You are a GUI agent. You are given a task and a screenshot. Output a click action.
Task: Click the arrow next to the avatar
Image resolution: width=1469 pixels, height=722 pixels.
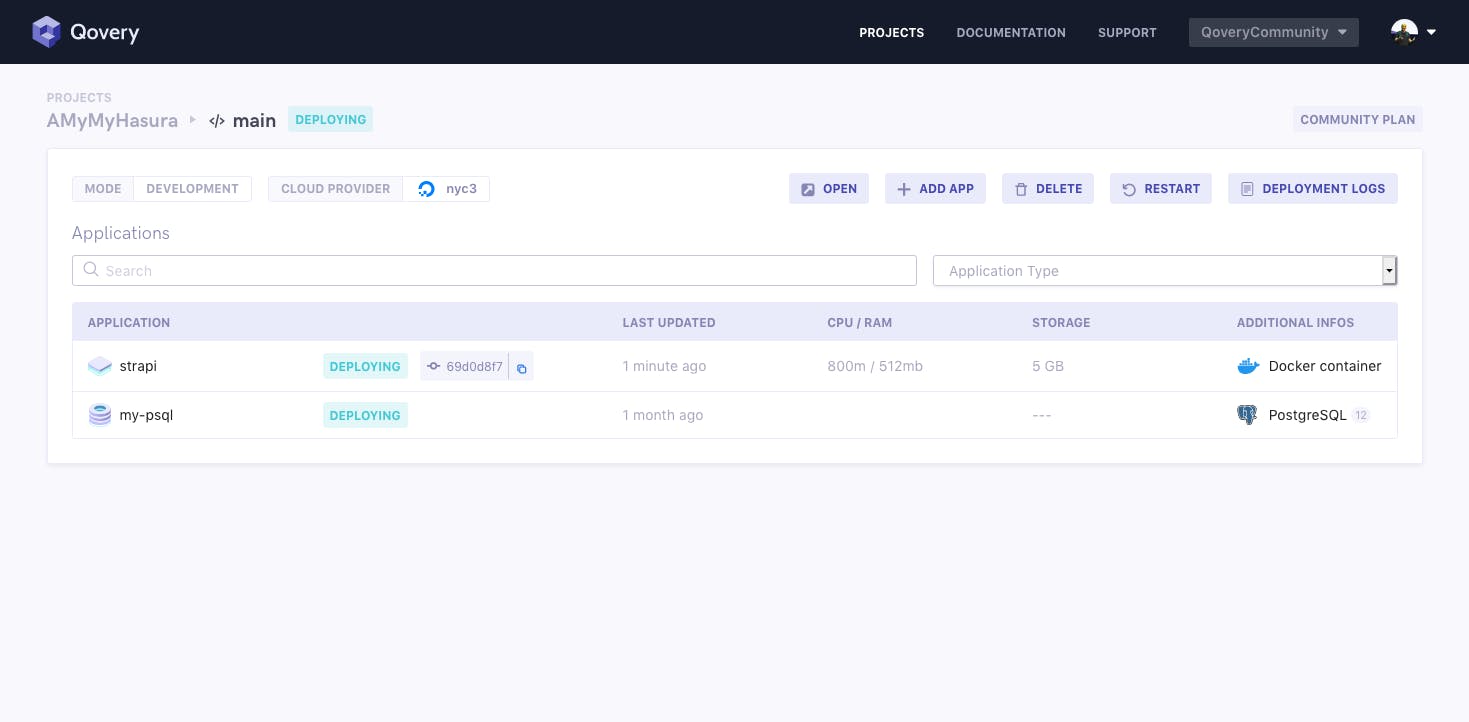(x=1431, y=32)
